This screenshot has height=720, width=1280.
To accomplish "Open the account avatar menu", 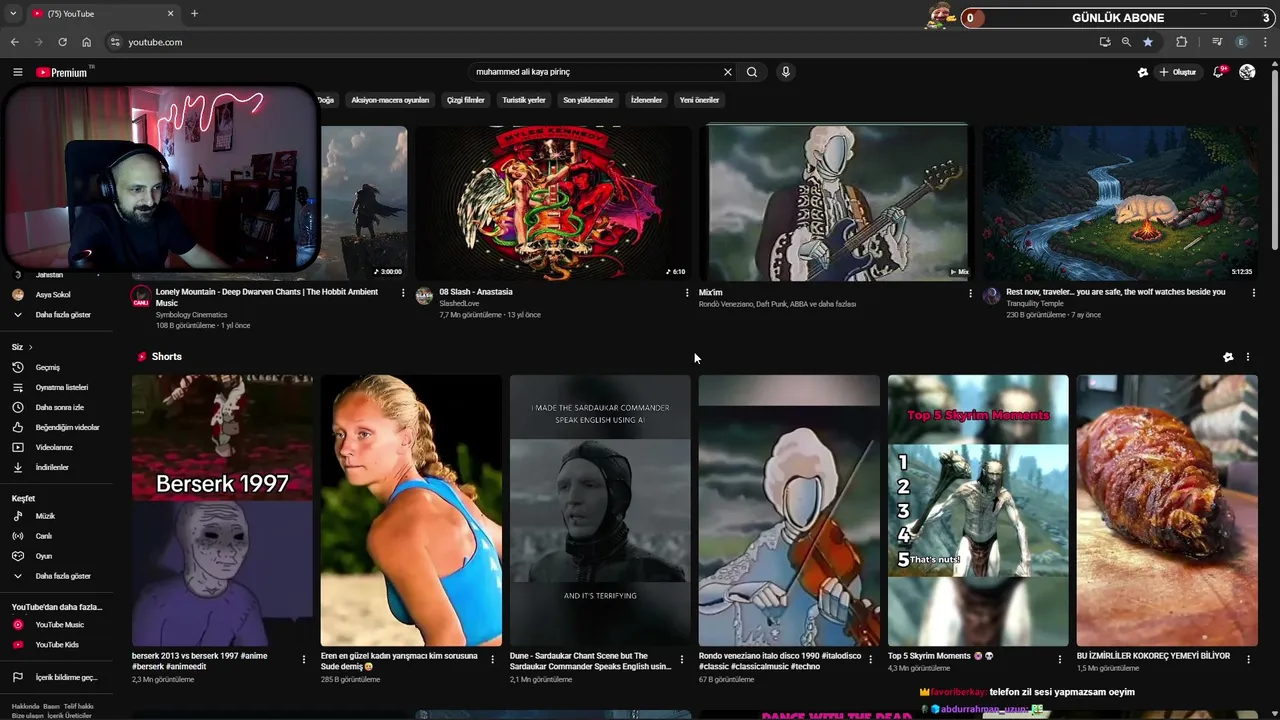I will [x=1247, y=72].
